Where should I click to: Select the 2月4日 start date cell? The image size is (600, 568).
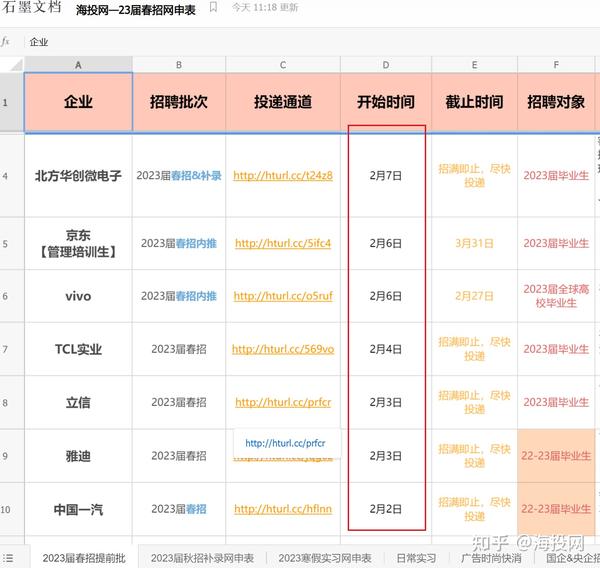386,349
